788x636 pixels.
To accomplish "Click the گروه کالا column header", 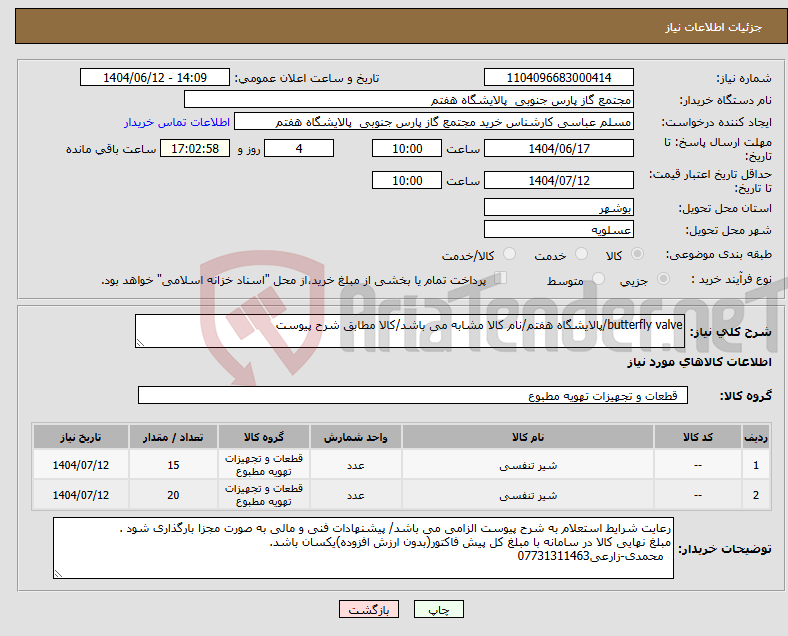I will click(x=263, y=437).
